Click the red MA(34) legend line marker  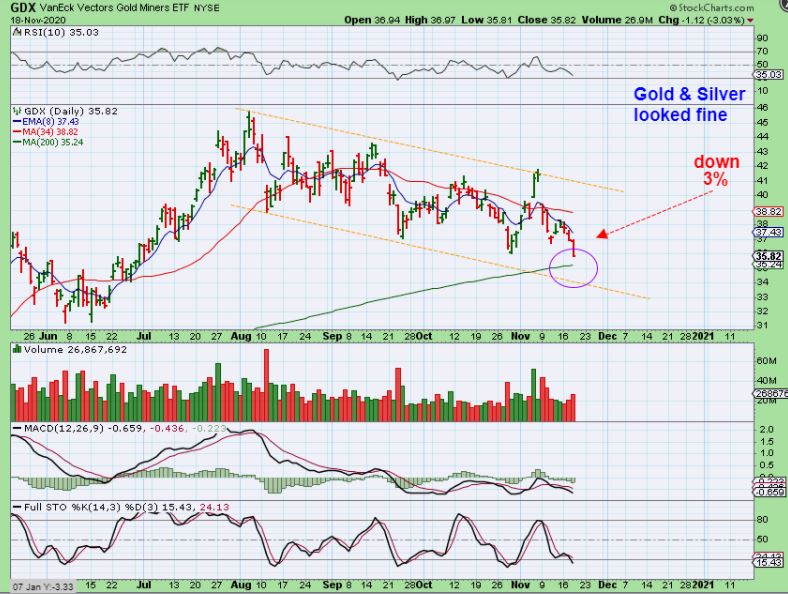point(17,132)
